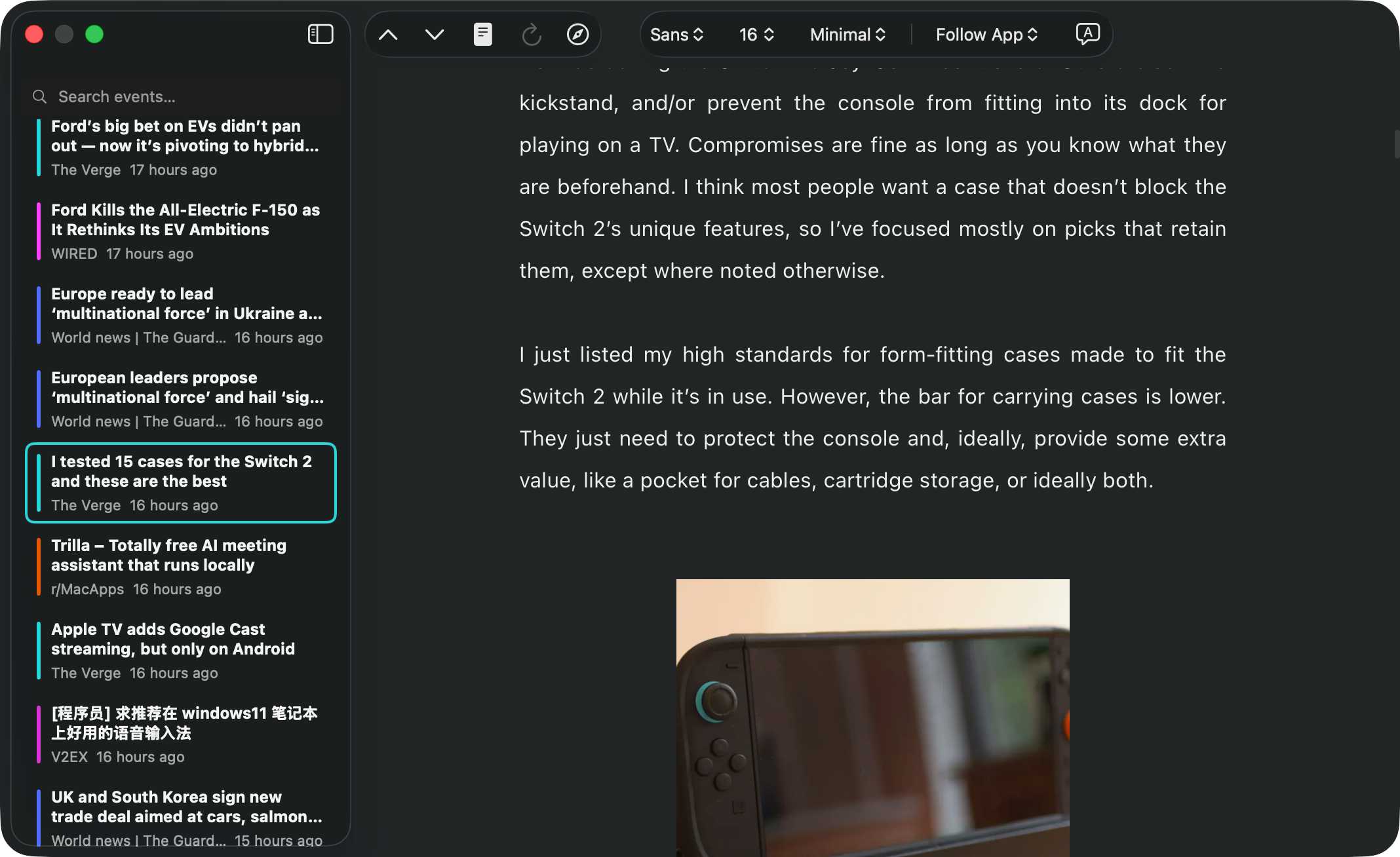The height and width of the screenshot is (857, 1400).
Task: Select I tested 15 cases for Switch 2
Action: [x=181, y=483]
